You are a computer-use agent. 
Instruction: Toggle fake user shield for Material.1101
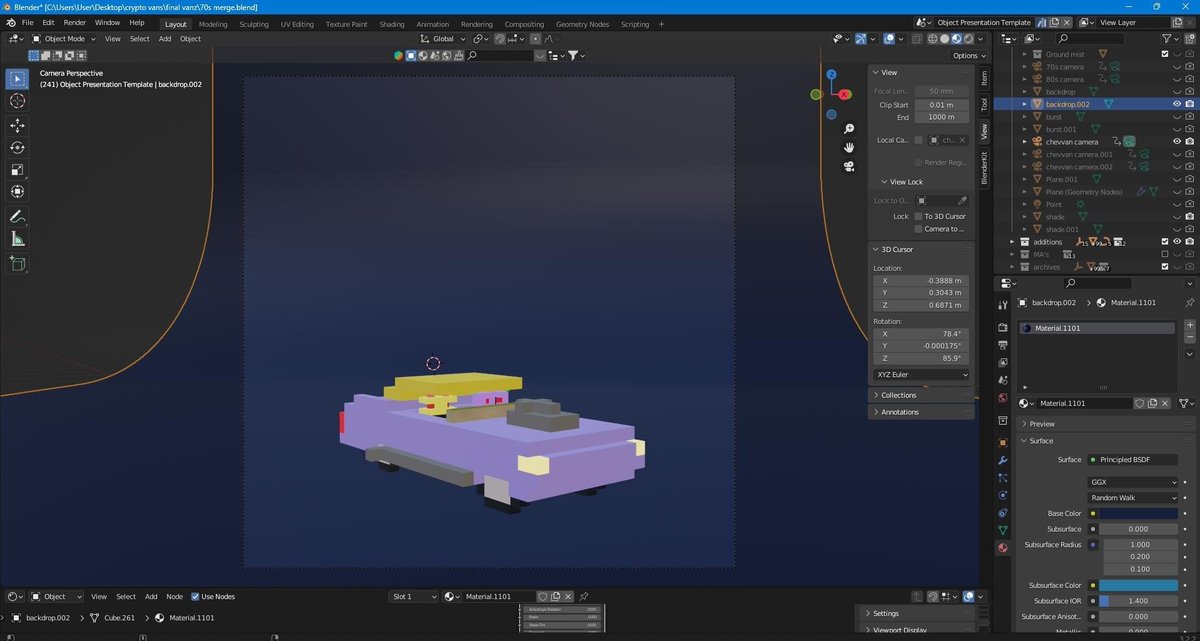[x=1139, y=403]
